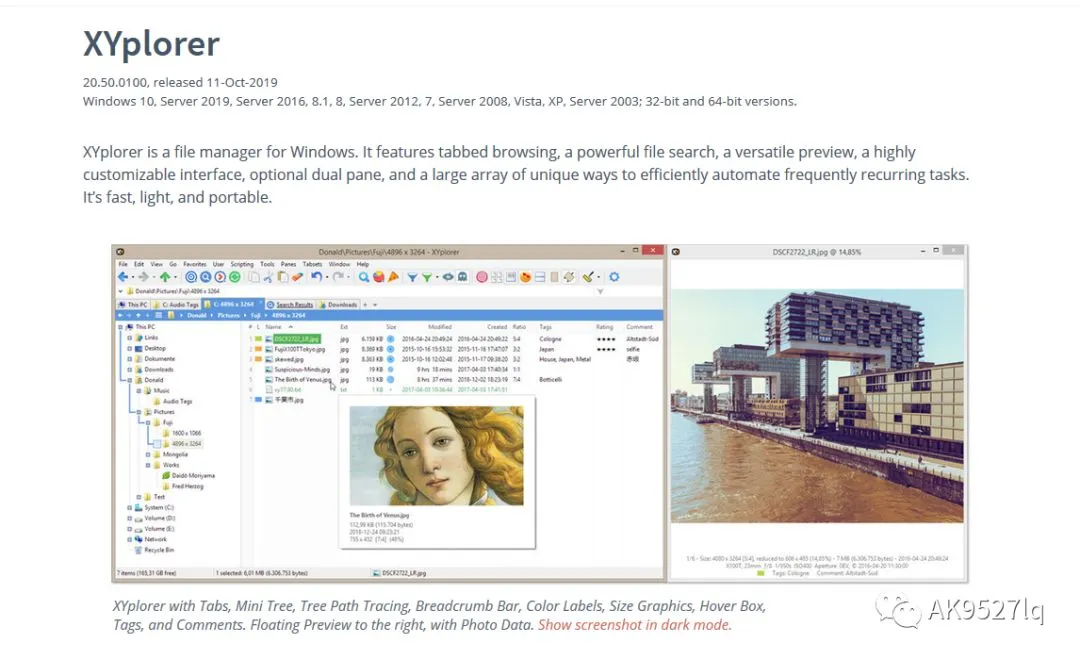The width and height of the screenshot is (1080, 660).
Task: Switch to the Search Results tab
Action: click(289, 305)
